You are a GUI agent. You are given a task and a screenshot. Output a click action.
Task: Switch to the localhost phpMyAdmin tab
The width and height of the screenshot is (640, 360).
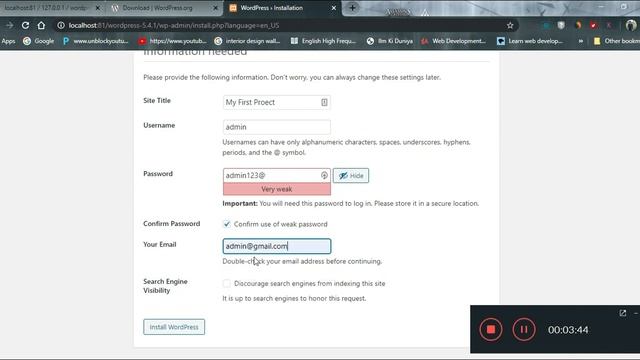point(46,8)
